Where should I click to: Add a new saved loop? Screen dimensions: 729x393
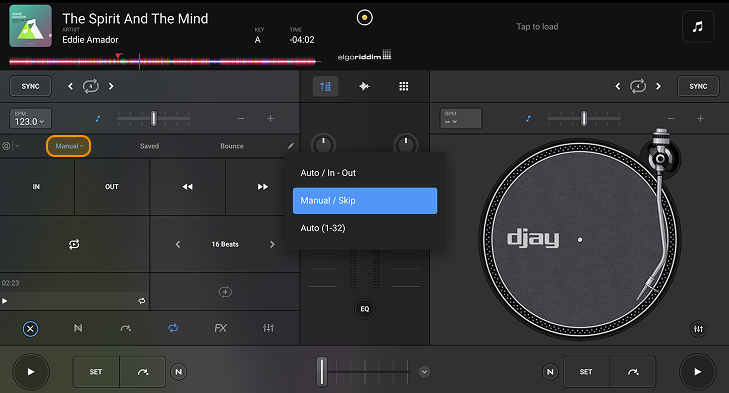point(225,292)
